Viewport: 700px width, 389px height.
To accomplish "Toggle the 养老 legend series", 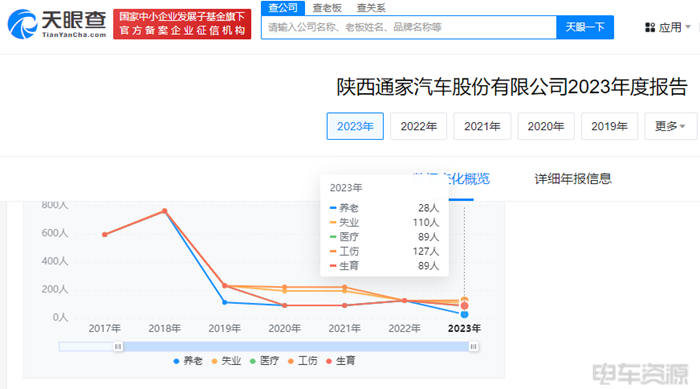I will pyautogui.click(x=188, y=361).
